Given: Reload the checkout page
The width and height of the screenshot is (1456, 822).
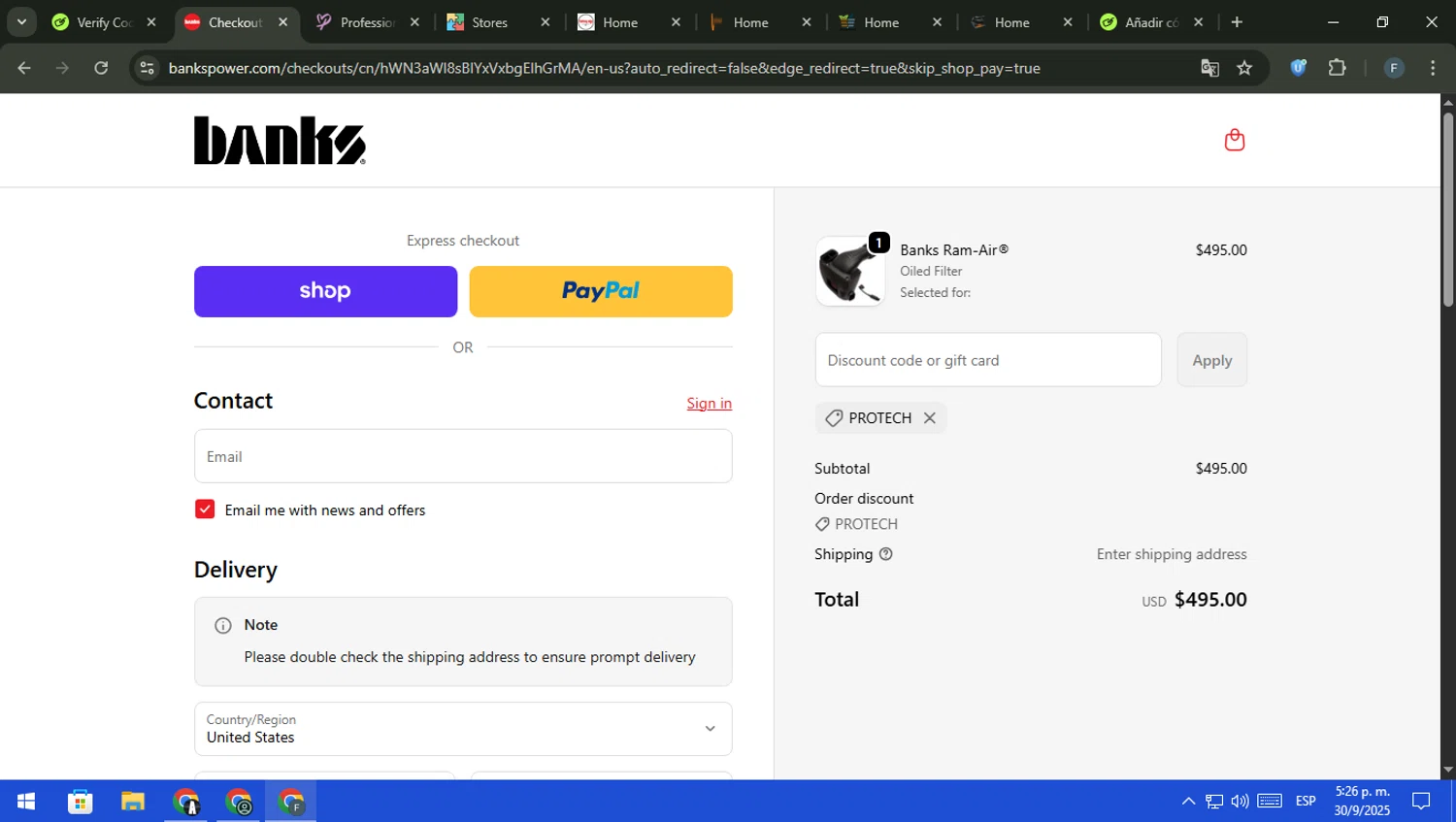Looking at the screenshot, I should [101, 68].
